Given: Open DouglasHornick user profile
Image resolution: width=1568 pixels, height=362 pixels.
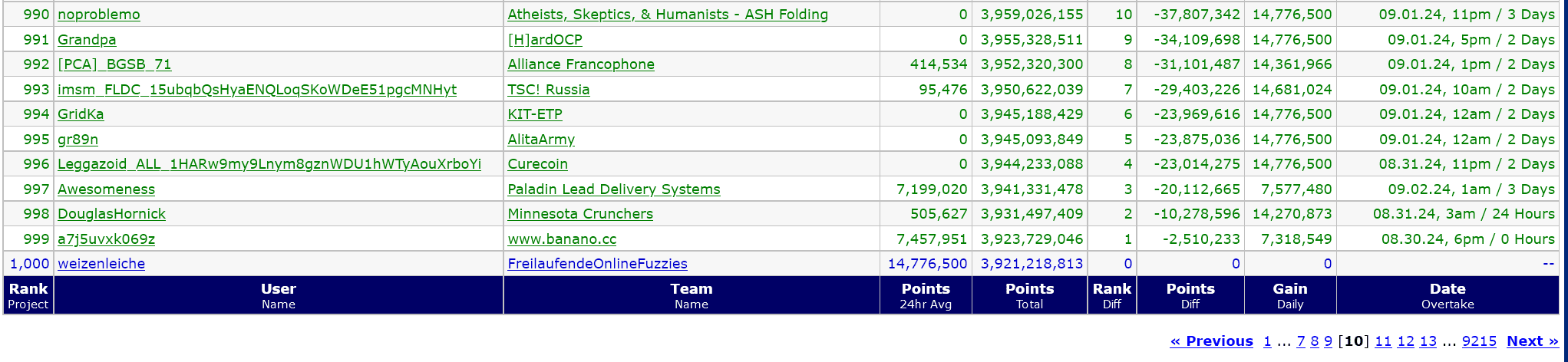Looking at the screenshot, I should [x=111, y=214].
